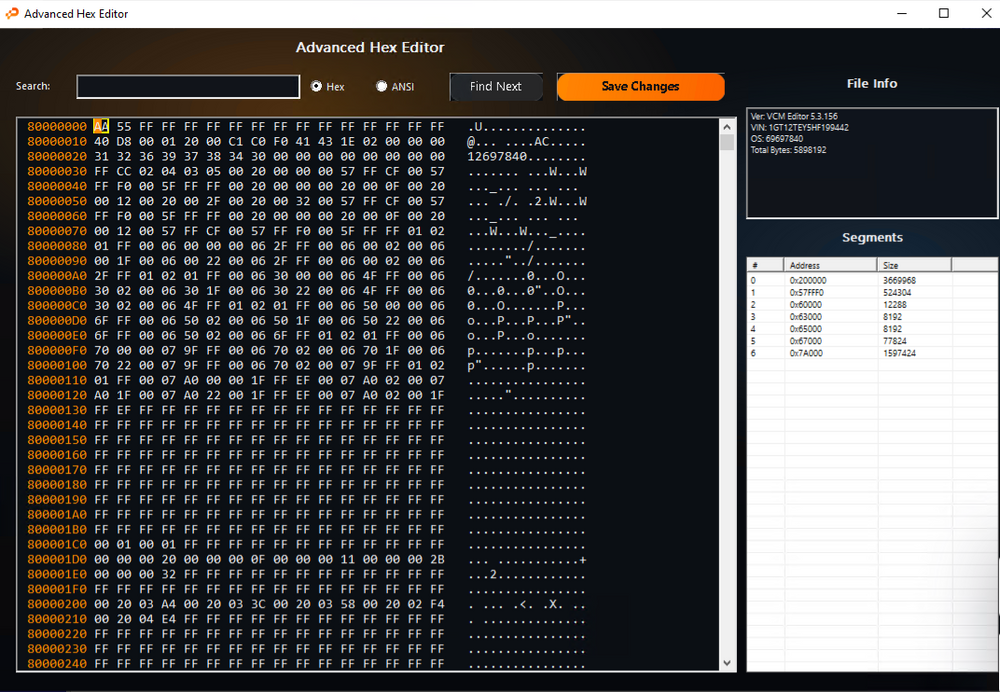Click the # column header in Segments
The height and width of the screenshot is (692, 1000).
(x=765, y=265)
